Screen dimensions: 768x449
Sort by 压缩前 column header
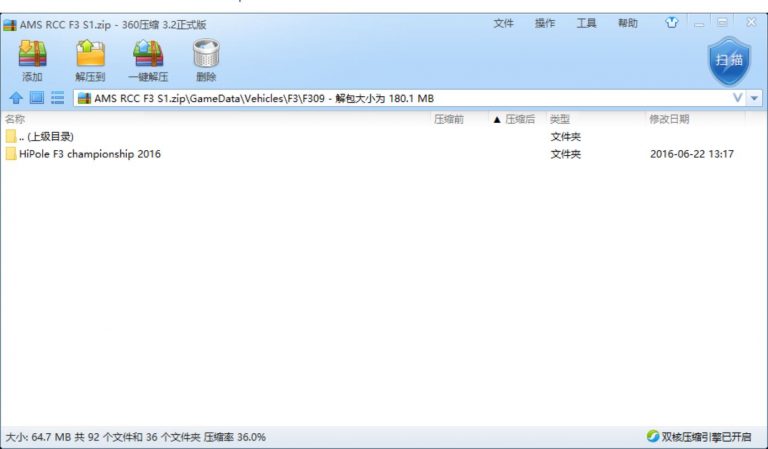click(x=448, y=119)
